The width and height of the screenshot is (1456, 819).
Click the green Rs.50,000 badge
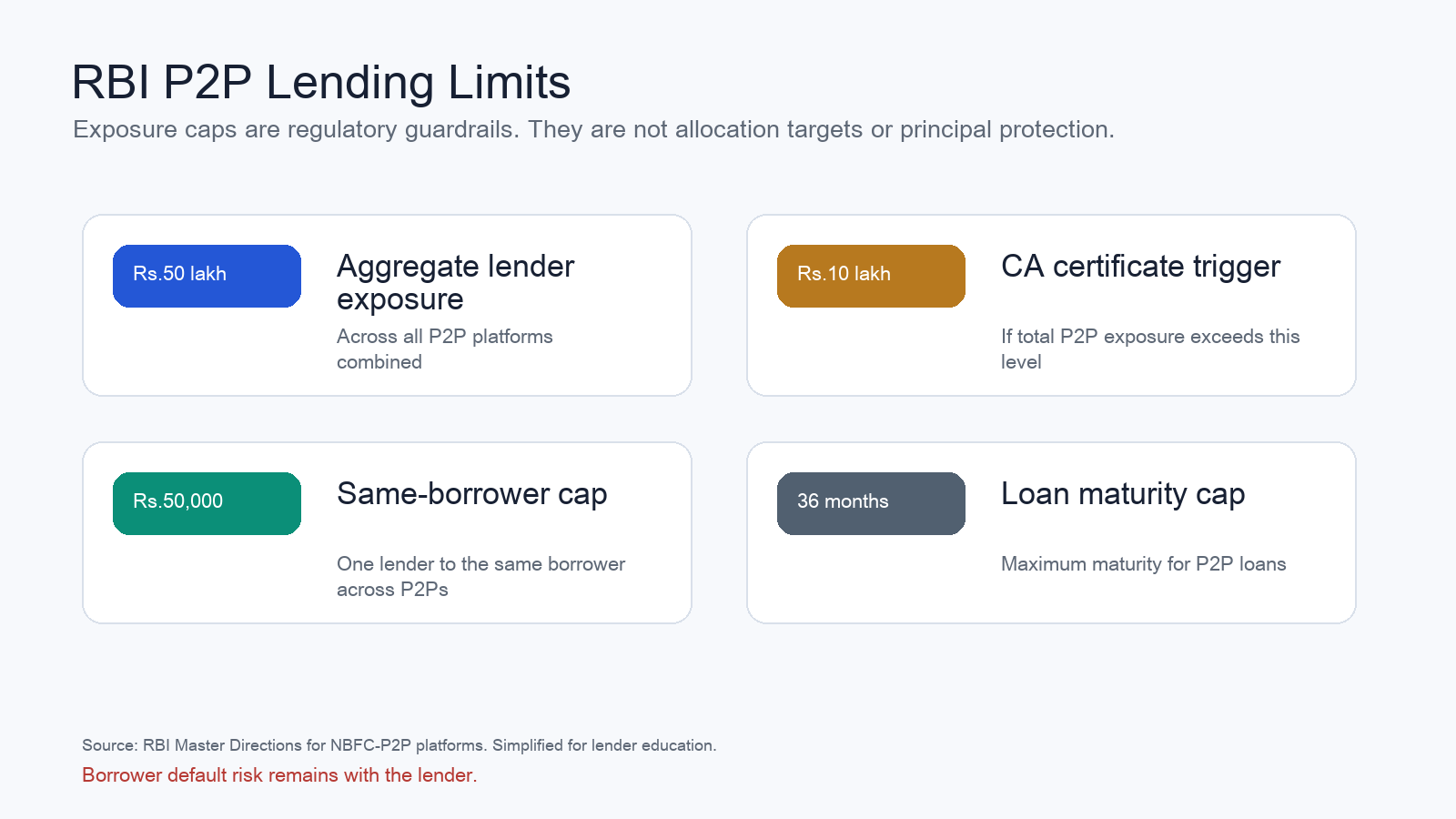(207, 503)
